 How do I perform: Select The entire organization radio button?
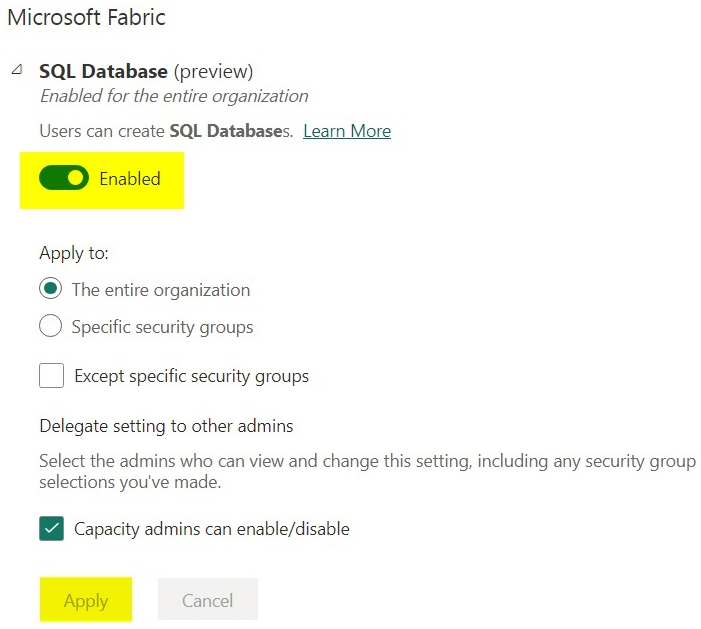pyautogui.click(x=50, y=290)
